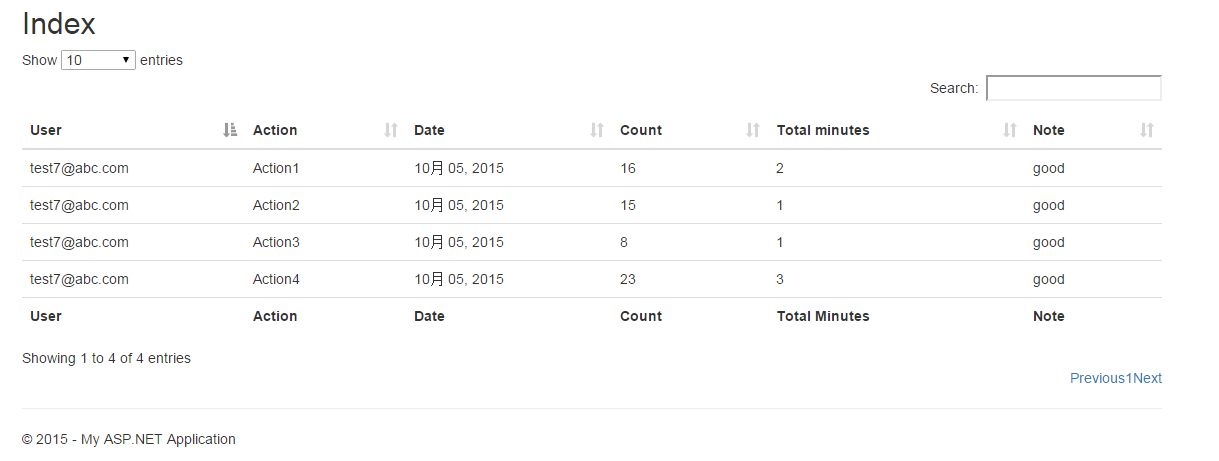
Task: Click the Action column sort arrows
Action: 391,130
